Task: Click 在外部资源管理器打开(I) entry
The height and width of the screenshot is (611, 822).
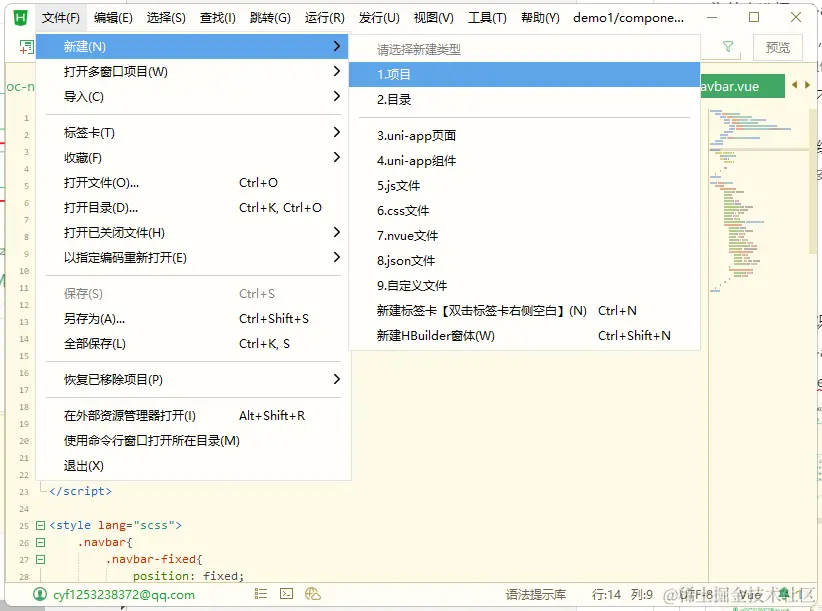Action: point(192,416)
